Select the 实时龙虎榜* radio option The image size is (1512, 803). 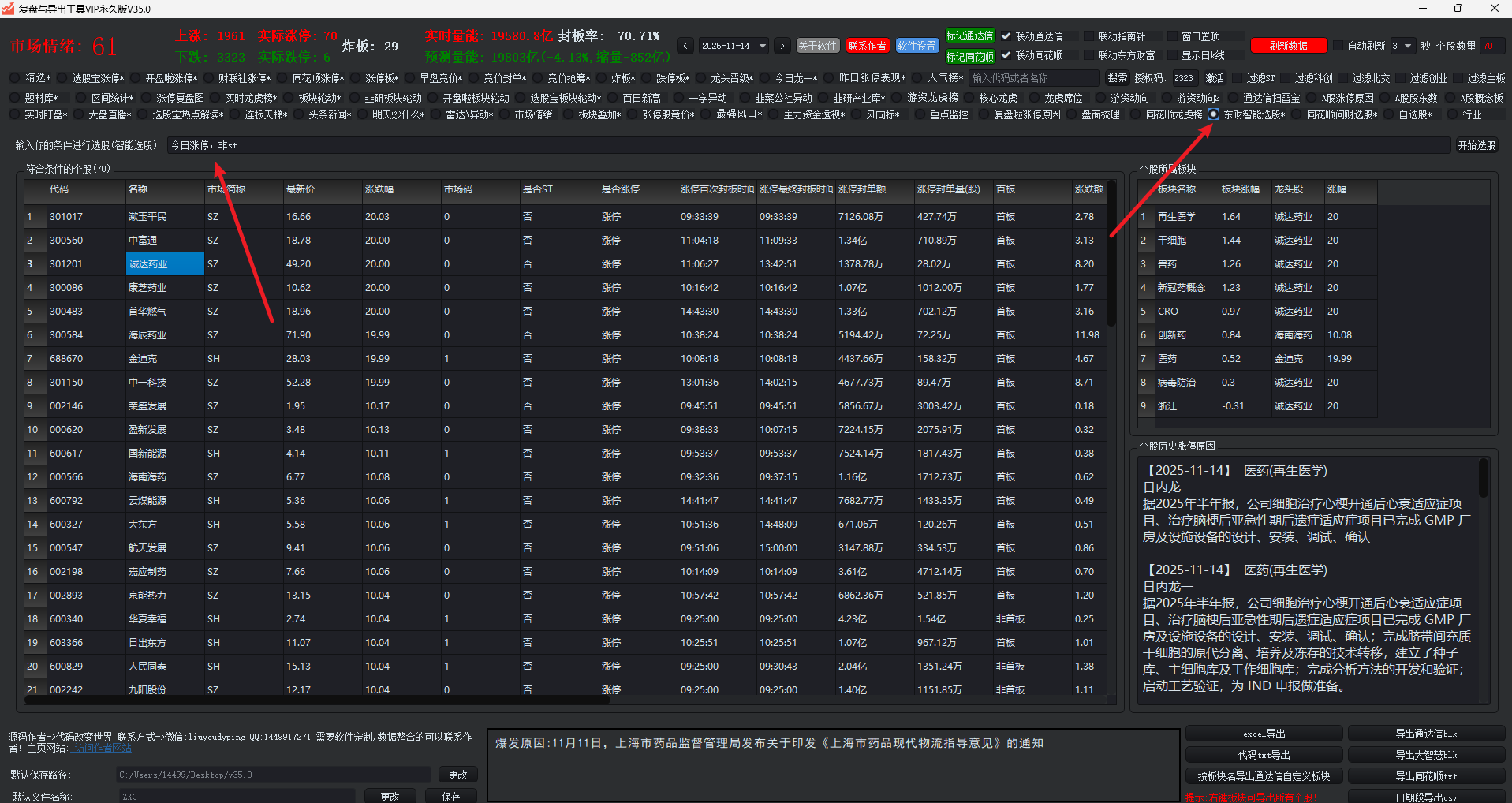pyautogui.click(x=215, y=98)
